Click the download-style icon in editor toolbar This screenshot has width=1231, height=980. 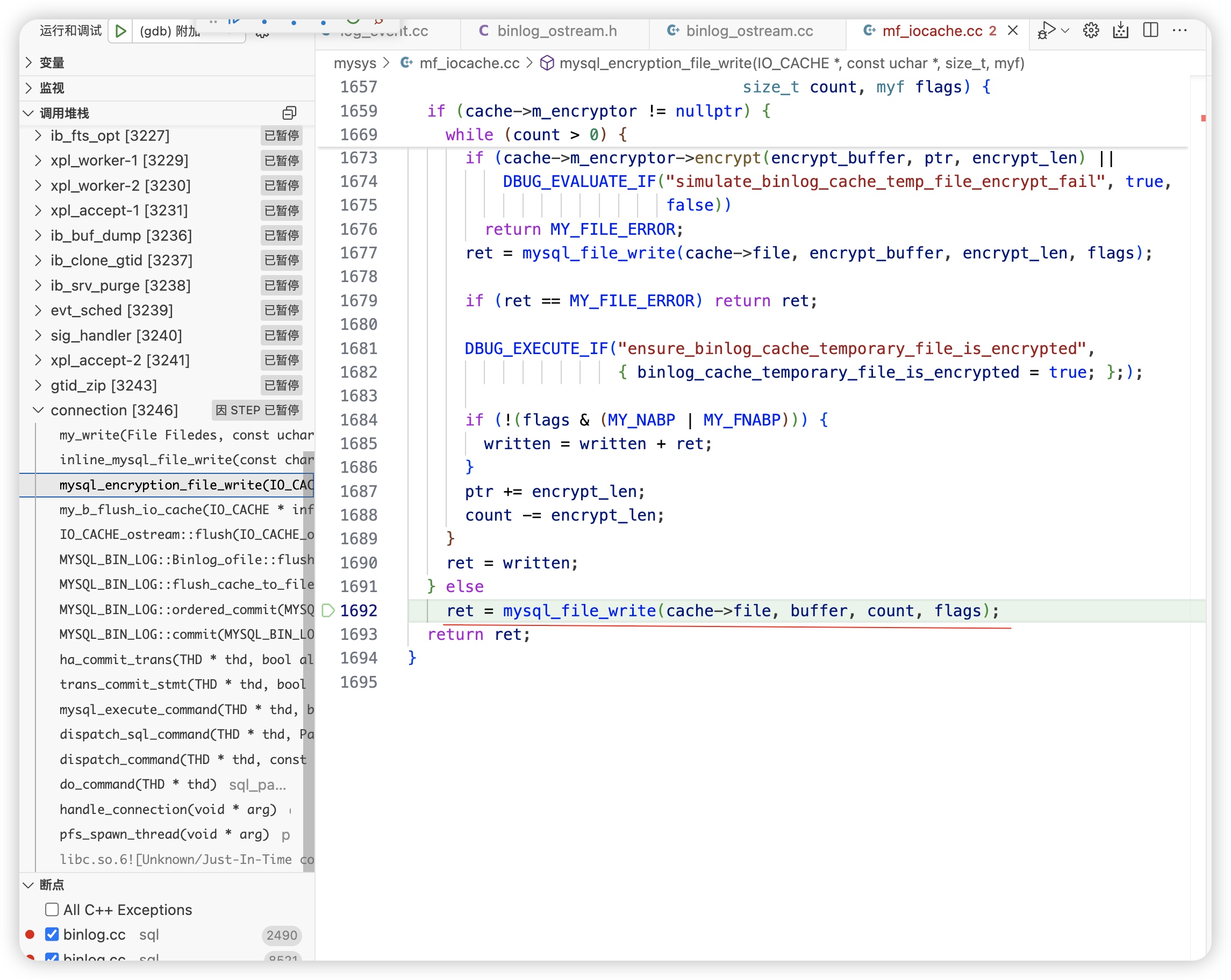coord(1120,31)
